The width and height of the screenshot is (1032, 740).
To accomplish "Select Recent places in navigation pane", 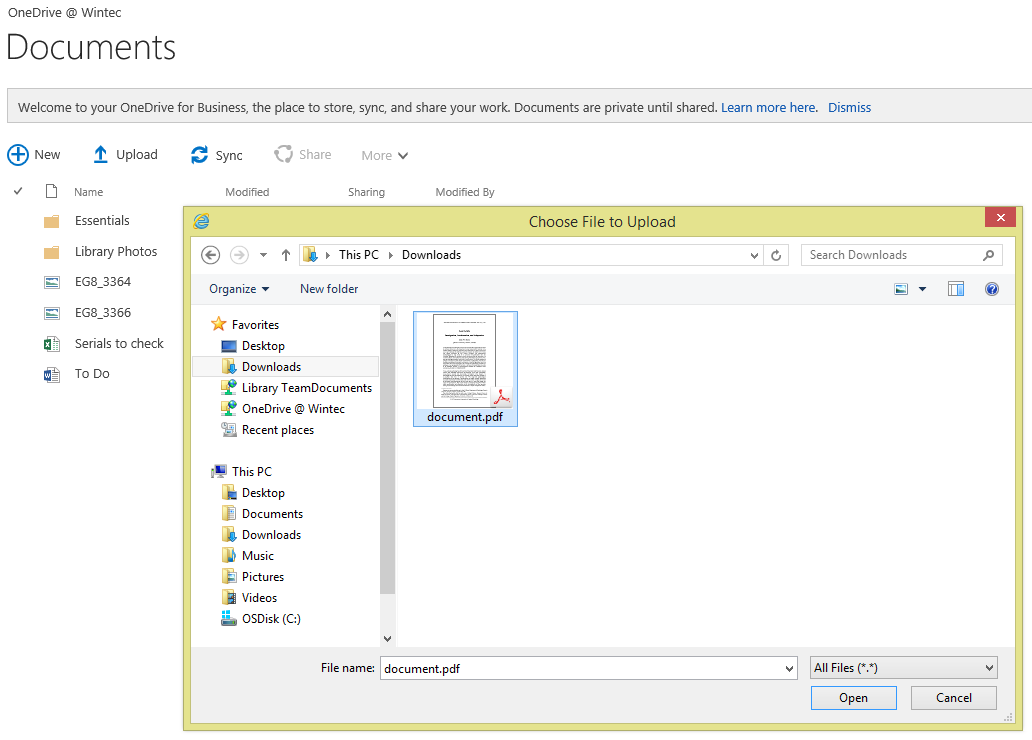I will click(x=278, y=430).
